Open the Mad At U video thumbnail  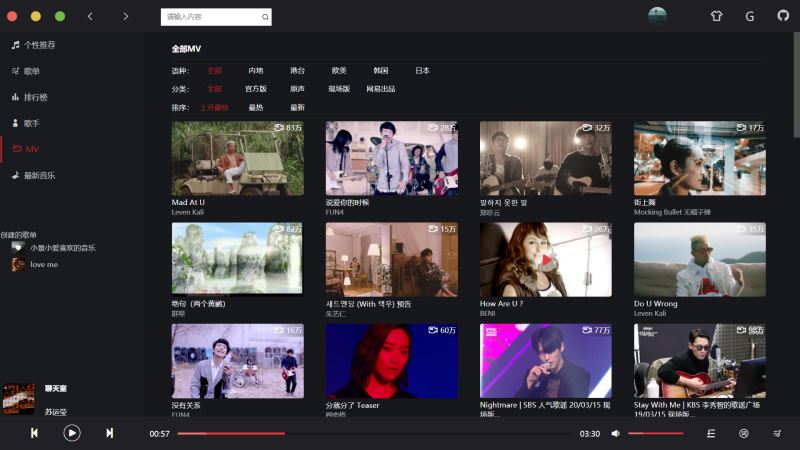pyautogui.click(x=238, y=158)
